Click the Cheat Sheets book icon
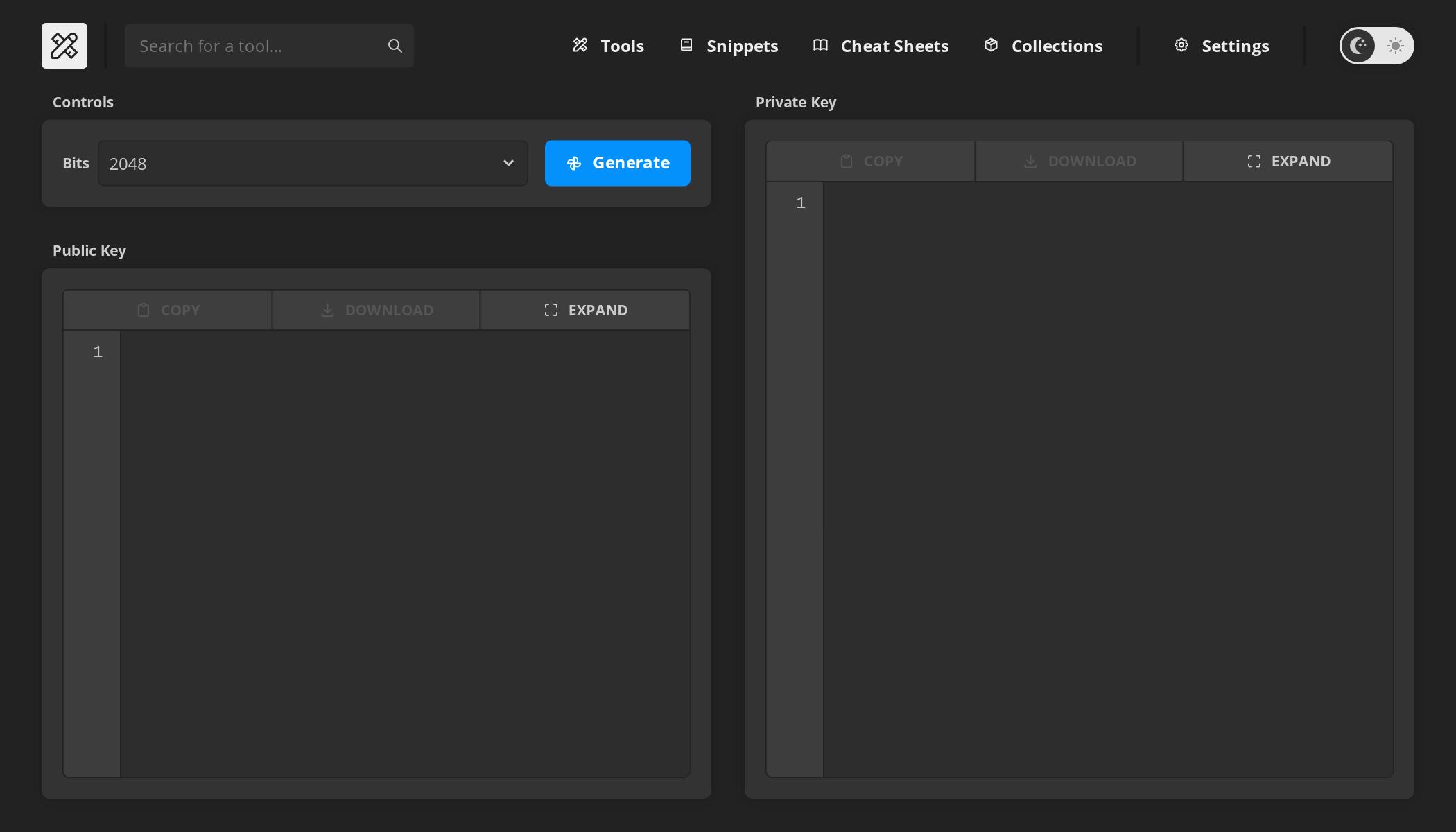The width and height of the screenshot is (1456, 832). (x=820, y=45)
